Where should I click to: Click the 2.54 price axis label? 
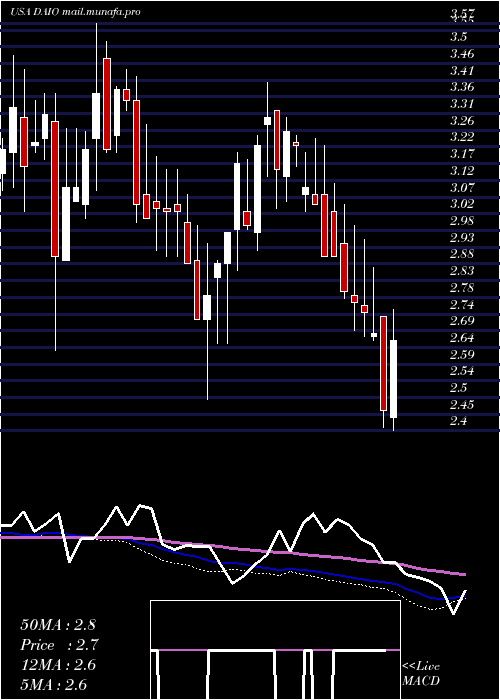(x=462, y=371)
